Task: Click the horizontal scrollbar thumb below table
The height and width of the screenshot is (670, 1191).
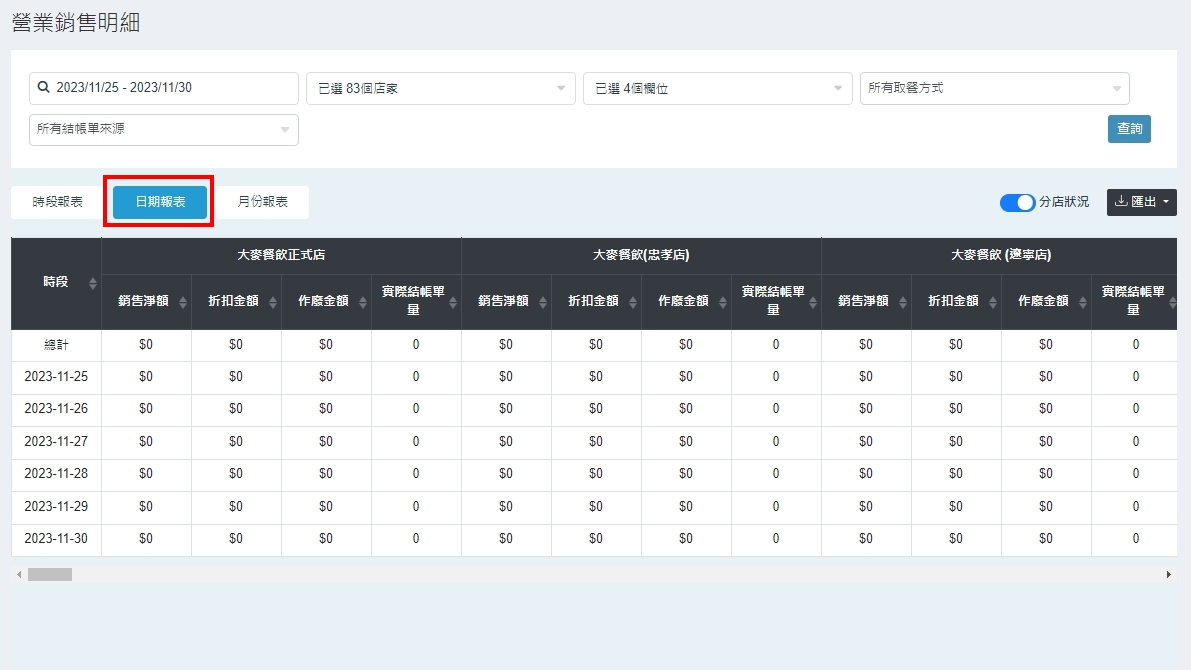Action: (x=50, y=575)
